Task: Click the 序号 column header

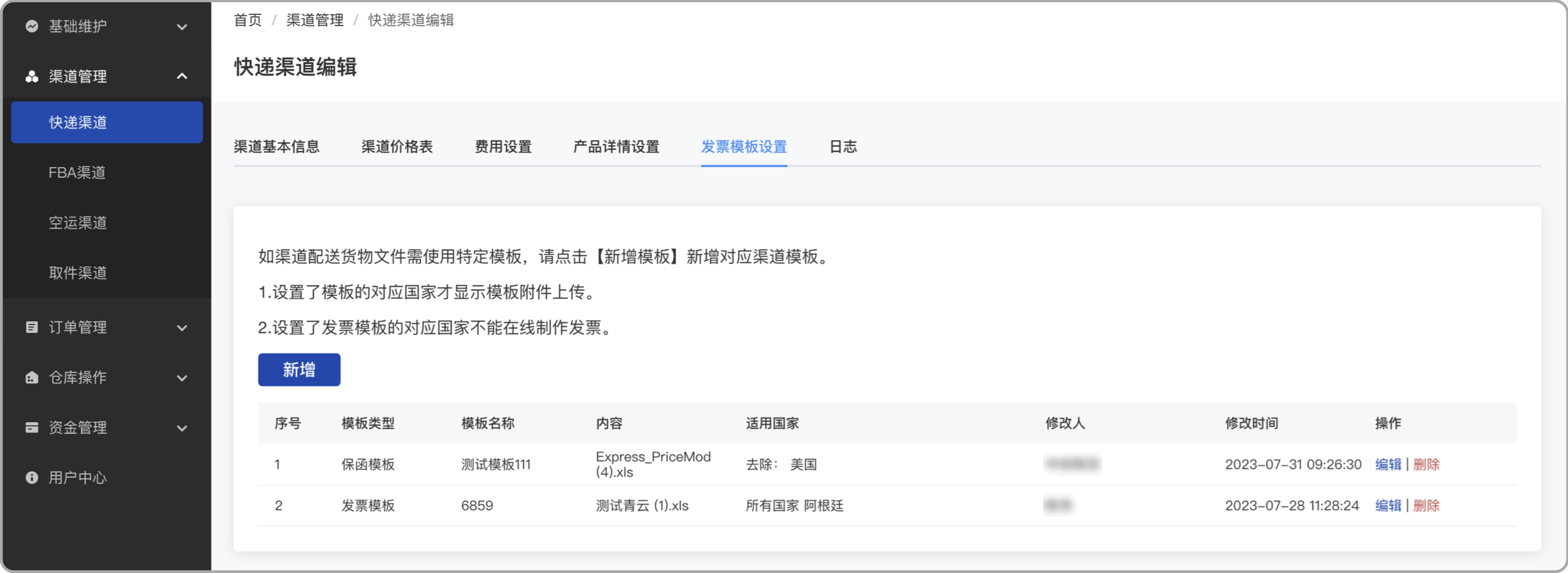Action: (287, 423)
